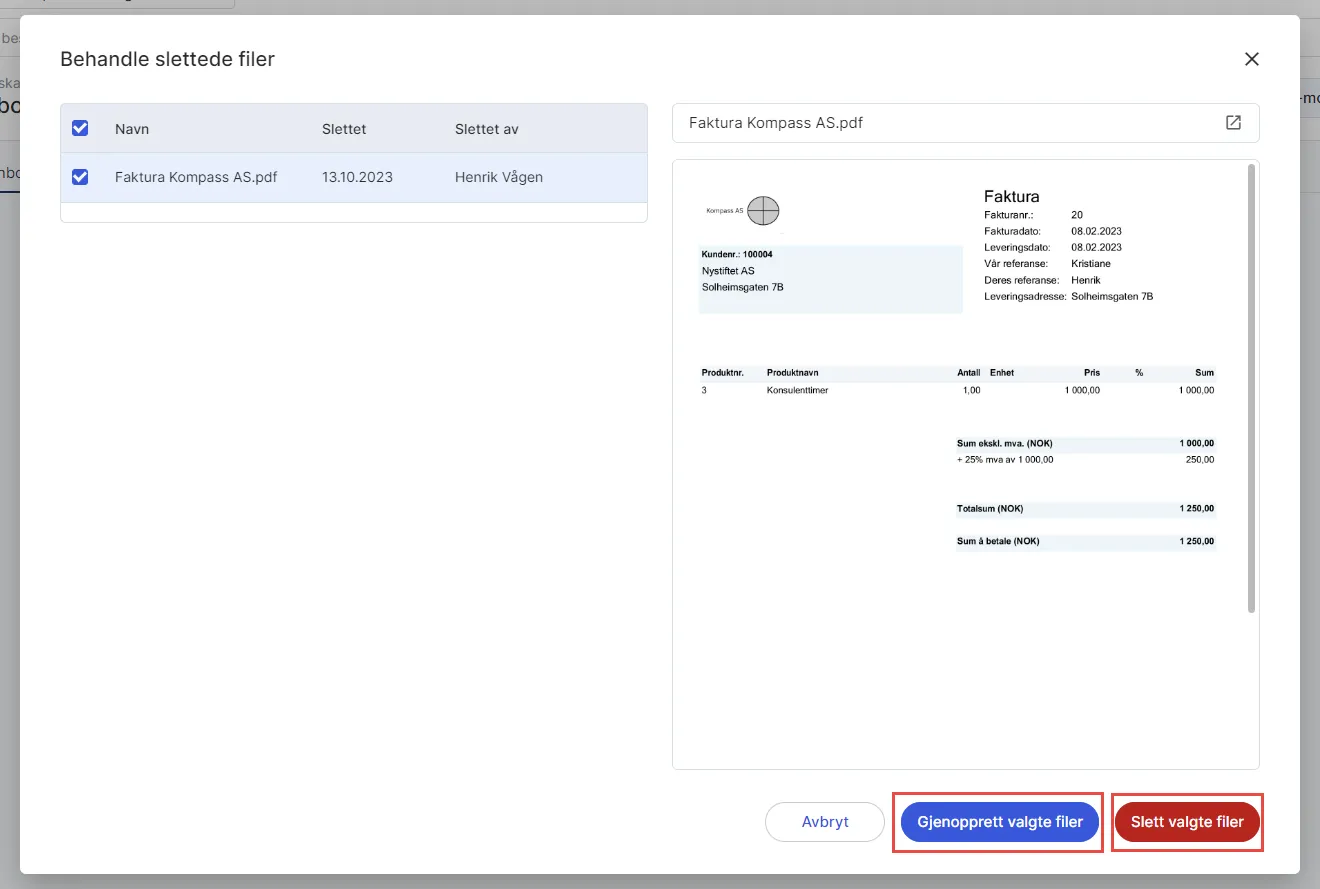
Task: Click the Henrik Vågen cell in the row
Action: 498,177
